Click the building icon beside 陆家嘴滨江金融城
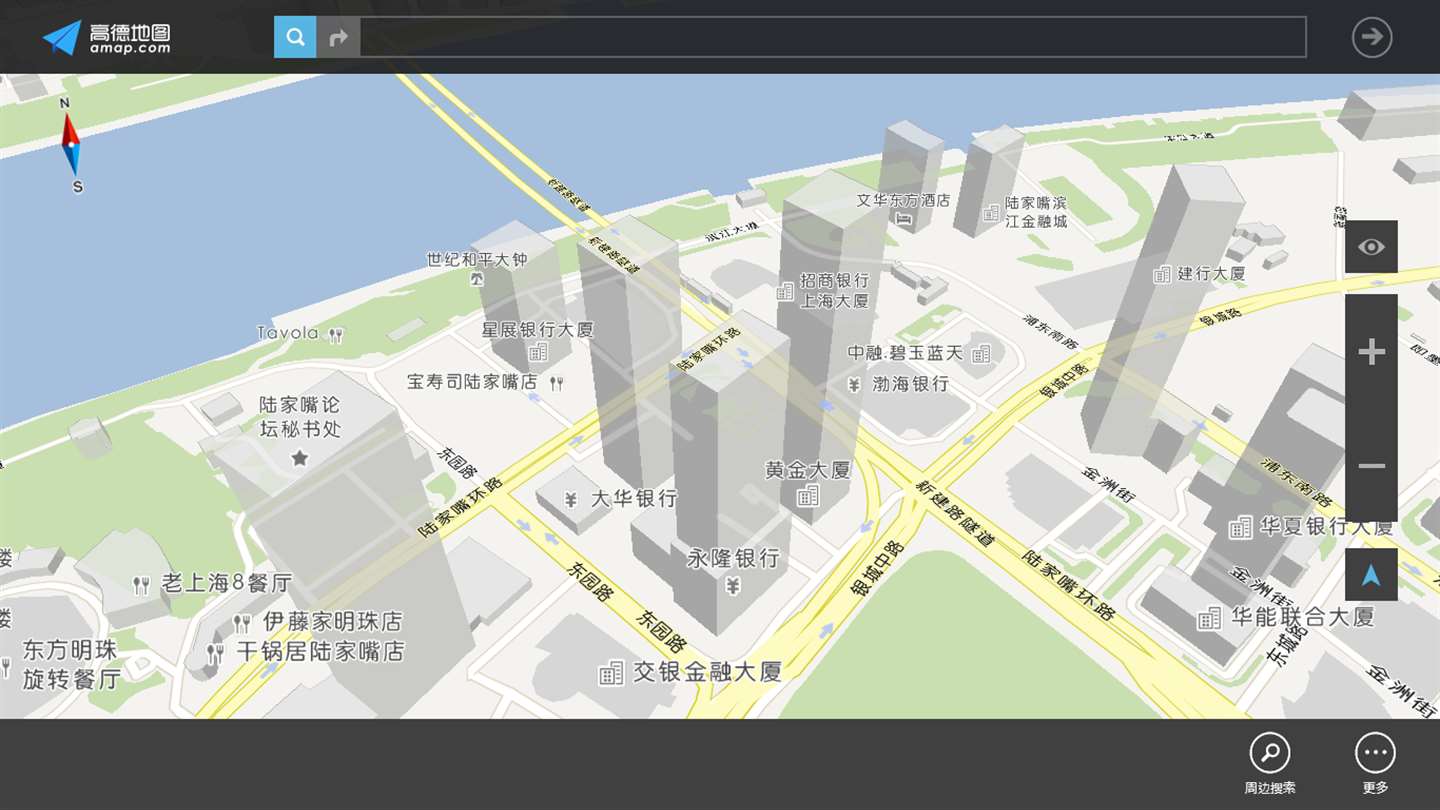1440x810 pixels. pos(991,212)
